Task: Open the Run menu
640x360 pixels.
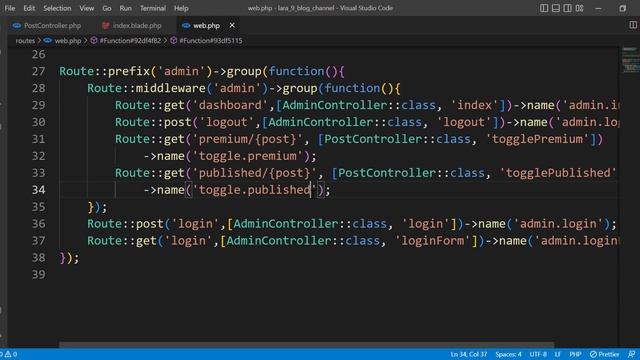Action: tap(126, 8)
